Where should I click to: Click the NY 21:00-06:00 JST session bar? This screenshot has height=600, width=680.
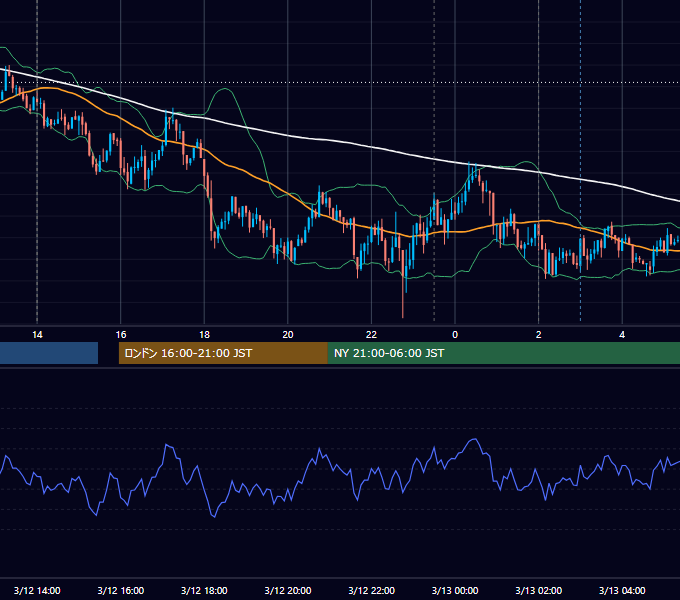click(503, 353)
